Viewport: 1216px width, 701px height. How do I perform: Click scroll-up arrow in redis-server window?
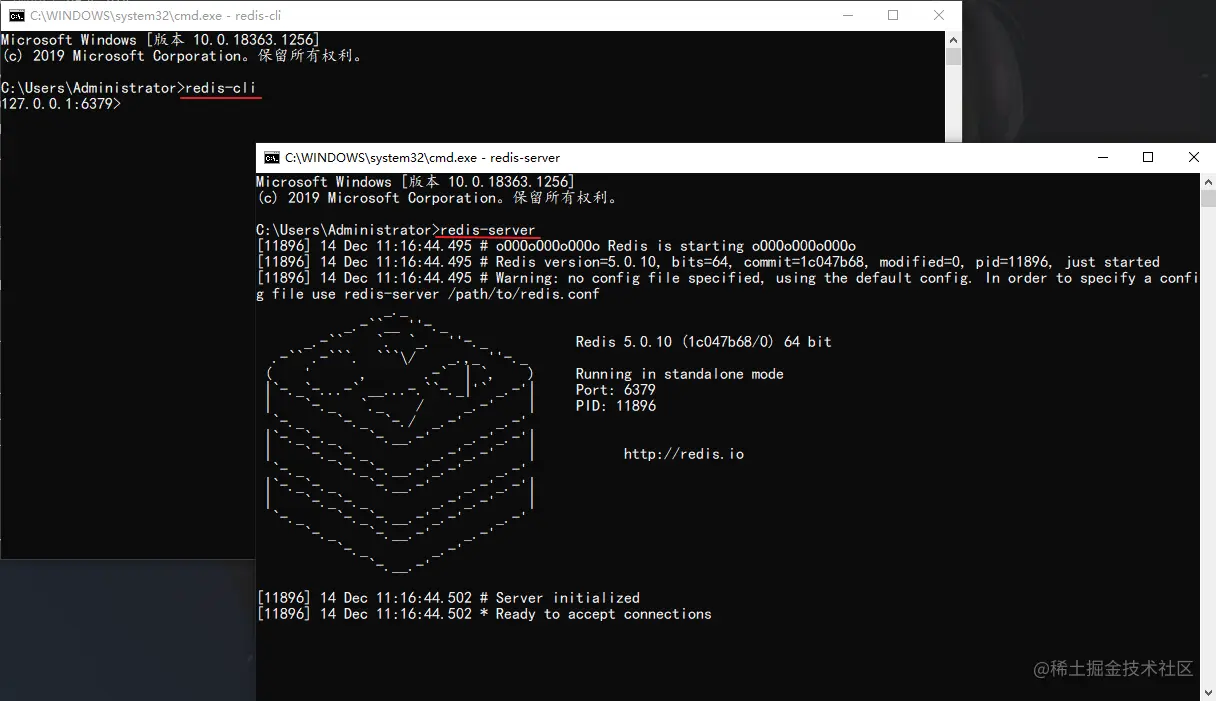pos(1208,182)
